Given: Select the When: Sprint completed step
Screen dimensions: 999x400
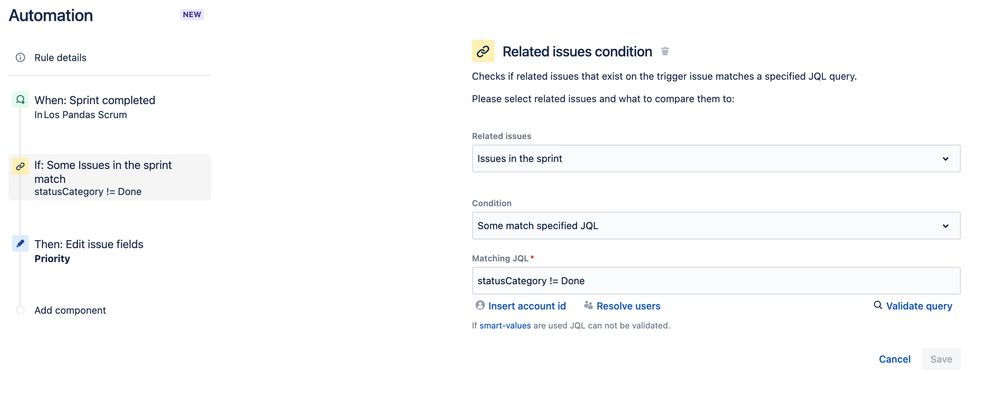Looking at the screenshot, I should (x=95, y=100).
